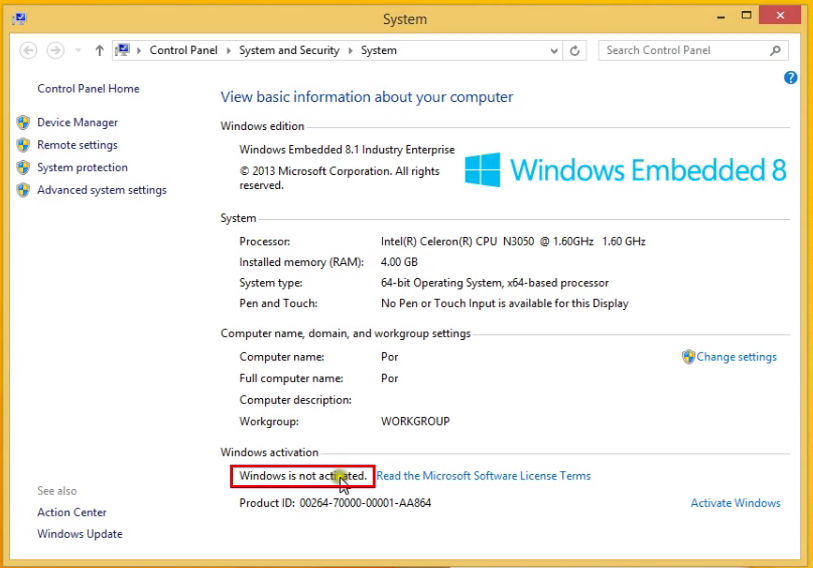Maximize the System window
Viewport: 813px width, 568px height.
[x=746, y=16]
